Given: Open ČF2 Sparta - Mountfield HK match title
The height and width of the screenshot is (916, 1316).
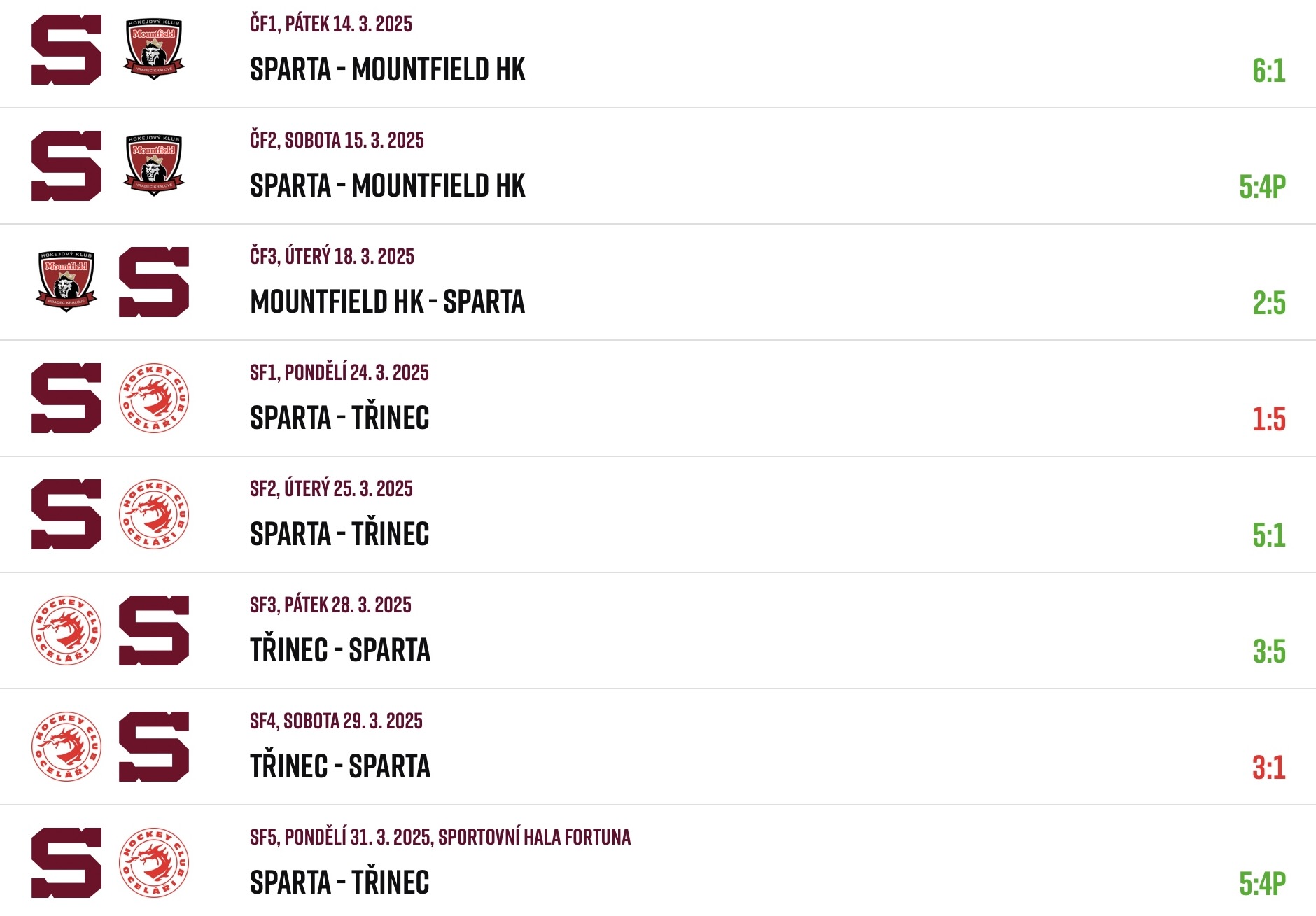Looking at the screenshot, I should click(x=388, y=185).
